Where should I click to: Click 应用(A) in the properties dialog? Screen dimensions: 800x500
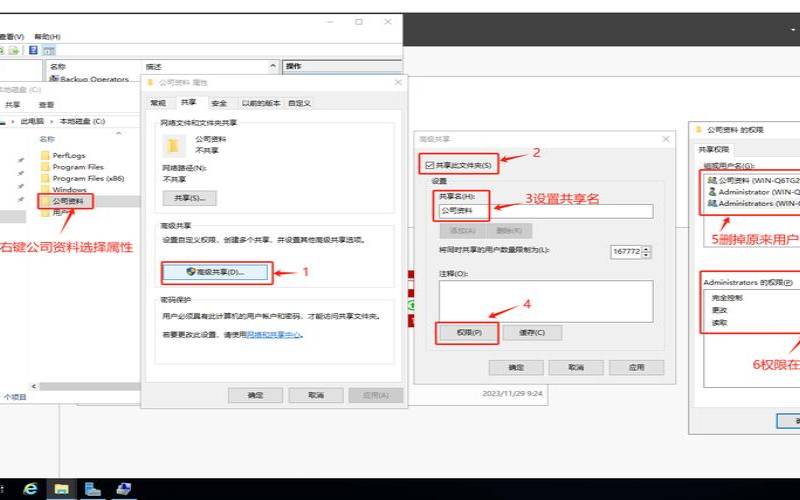(376, 395)
